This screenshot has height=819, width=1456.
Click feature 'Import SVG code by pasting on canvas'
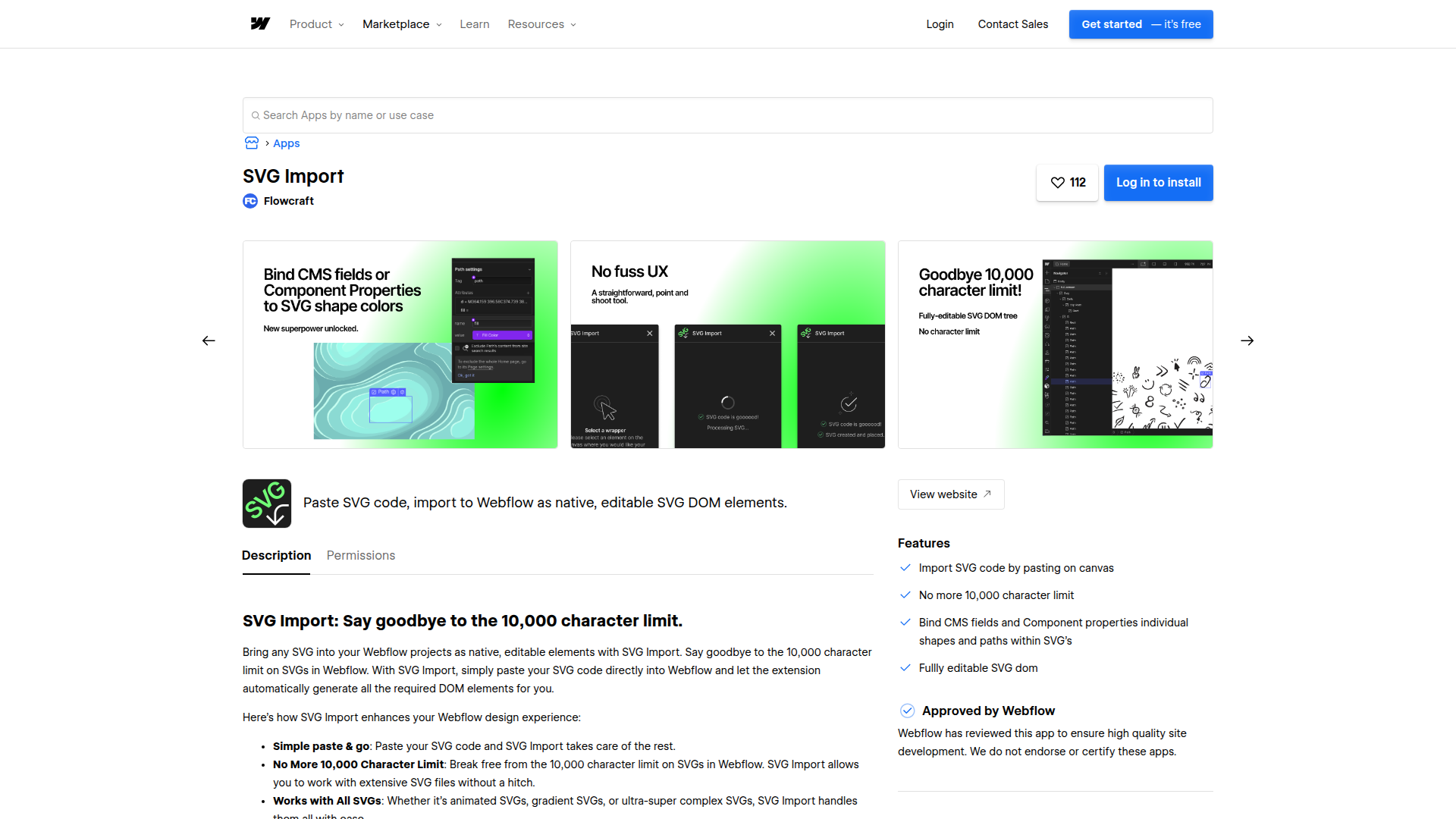1016,568
